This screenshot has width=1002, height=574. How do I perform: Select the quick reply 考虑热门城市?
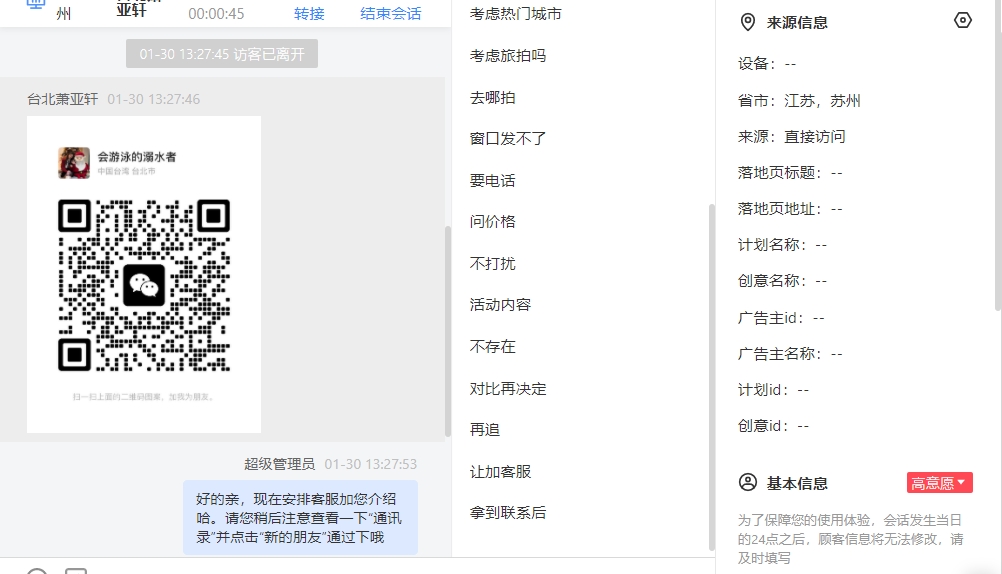click(x=515, y=13)
